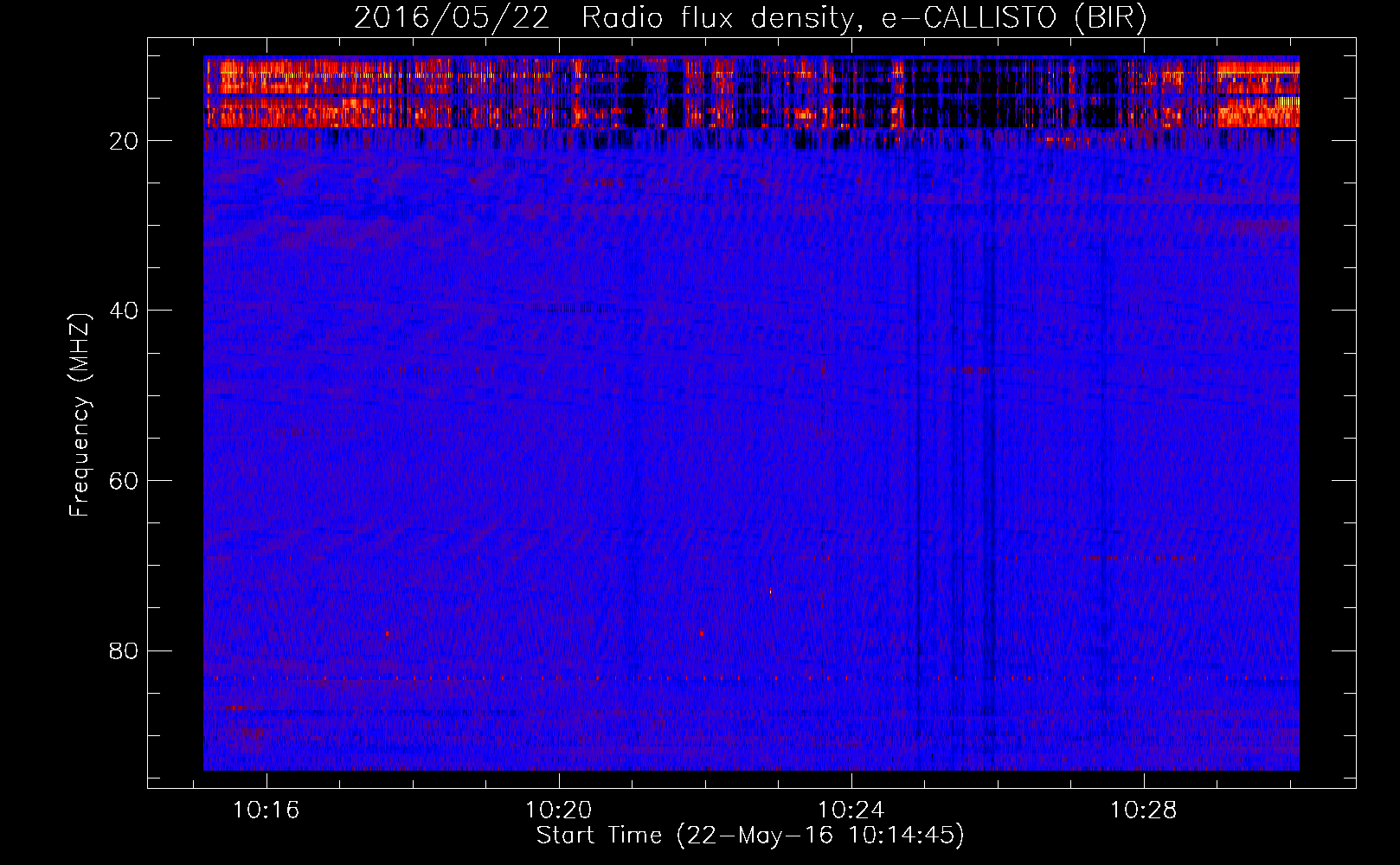This screenshot has width=1400, height=865.
Task: Click the '80' frequency tick label
Action: click(x=125, y=650)
